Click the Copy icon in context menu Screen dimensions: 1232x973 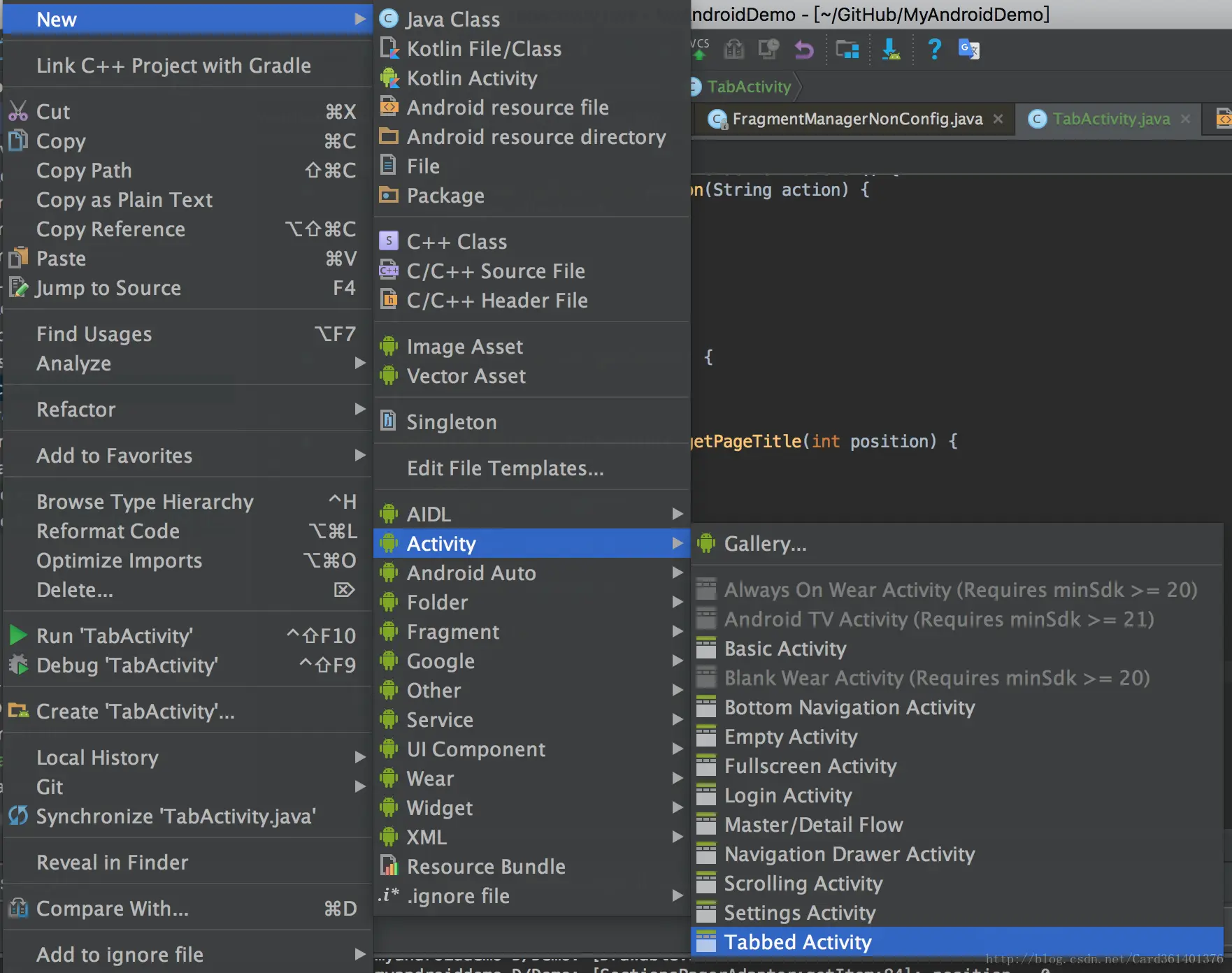click(18, 140)
